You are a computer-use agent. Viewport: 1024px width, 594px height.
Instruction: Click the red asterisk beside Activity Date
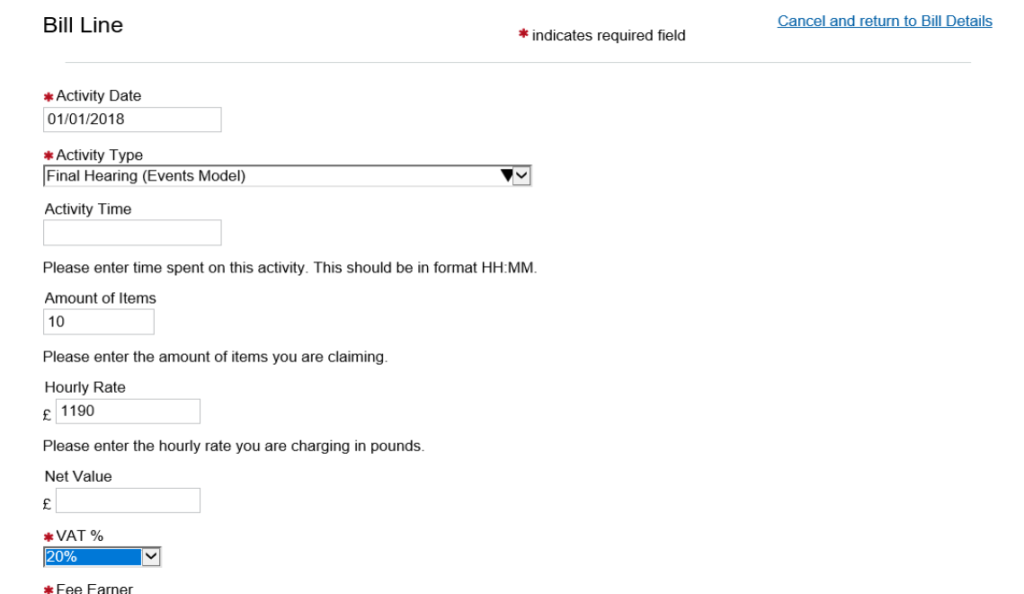pyautogui.click(x=48, y=97)
